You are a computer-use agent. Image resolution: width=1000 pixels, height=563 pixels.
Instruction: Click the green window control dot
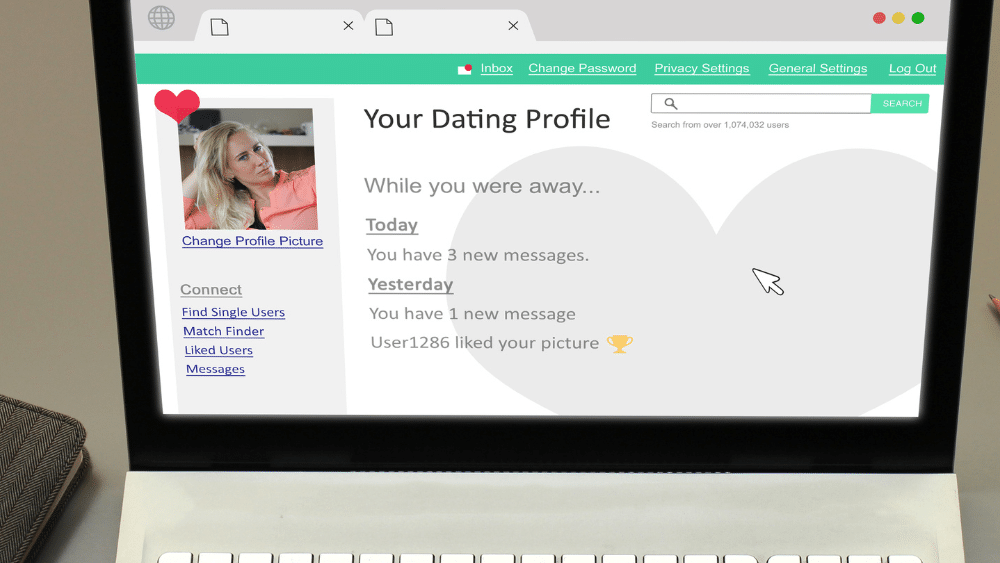click(x=918, y=18)
